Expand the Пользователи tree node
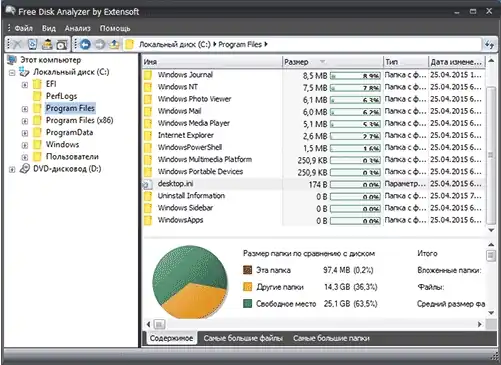 click(x=25, y=157)
